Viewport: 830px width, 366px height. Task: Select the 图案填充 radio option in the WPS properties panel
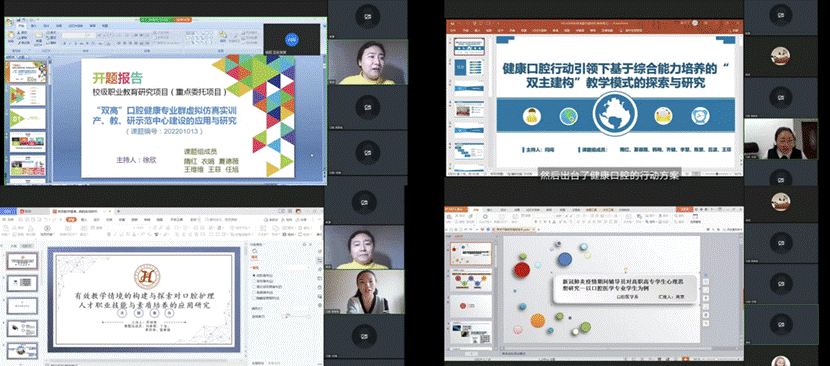pyautogui.click(x=263, y=292)
